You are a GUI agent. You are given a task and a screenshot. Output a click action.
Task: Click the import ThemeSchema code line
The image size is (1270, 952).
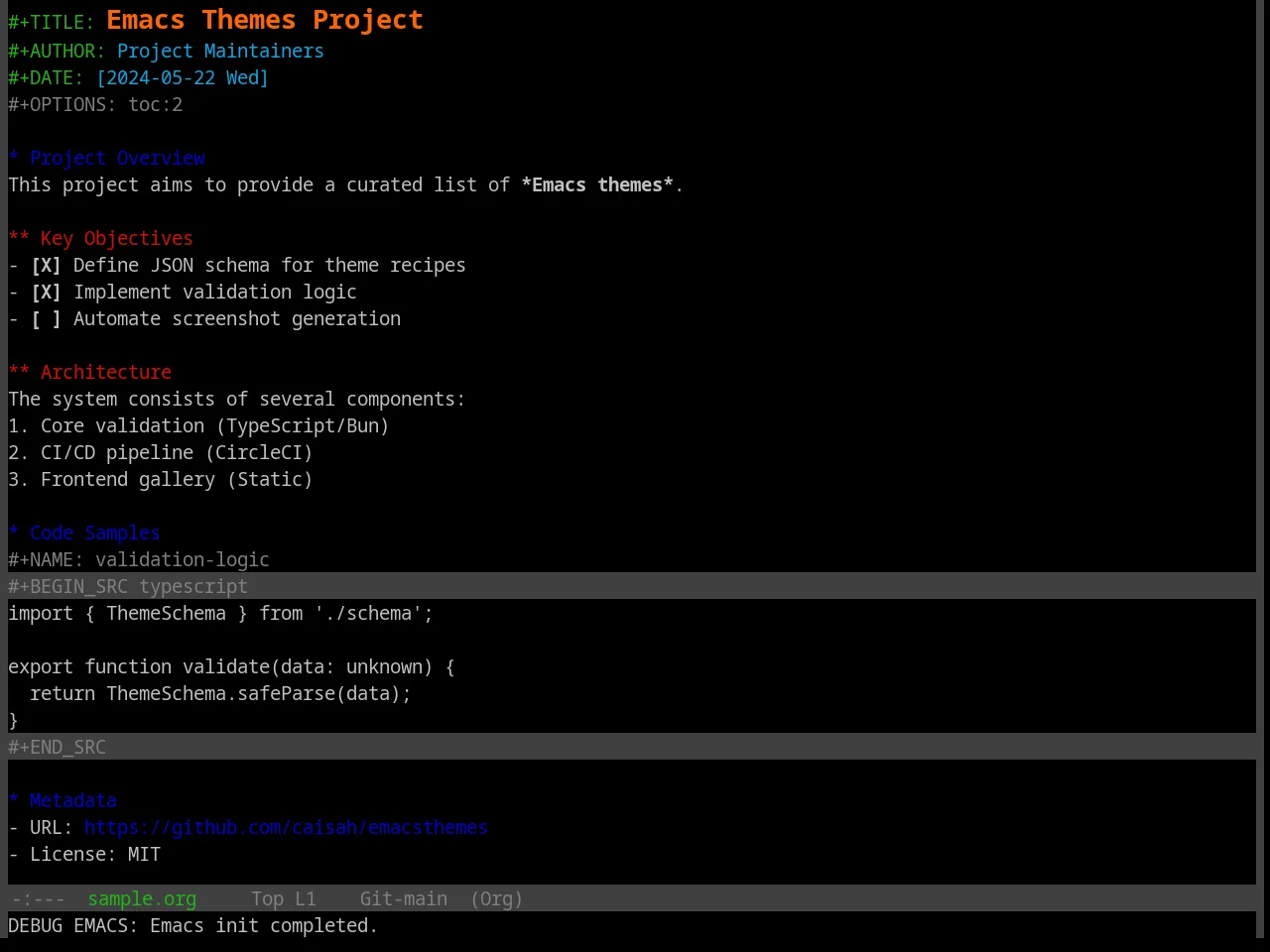(220, 614)
